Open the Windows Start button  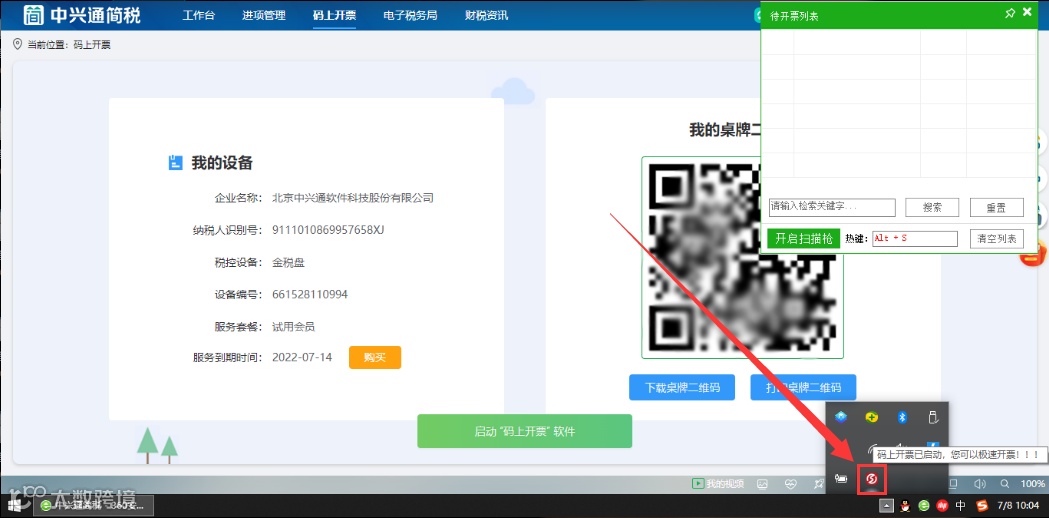pyautogui.click(x=15, y=505)
